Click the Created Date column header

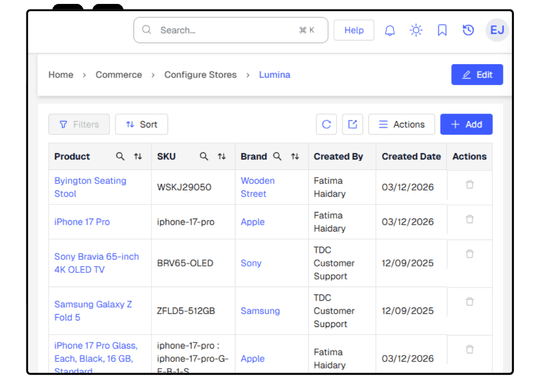click(x=411, y=156)
